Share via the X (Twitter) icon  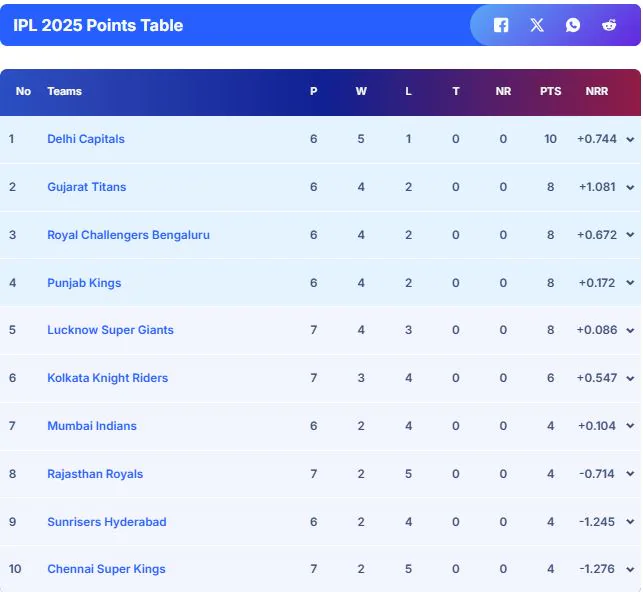pos(537,25)
